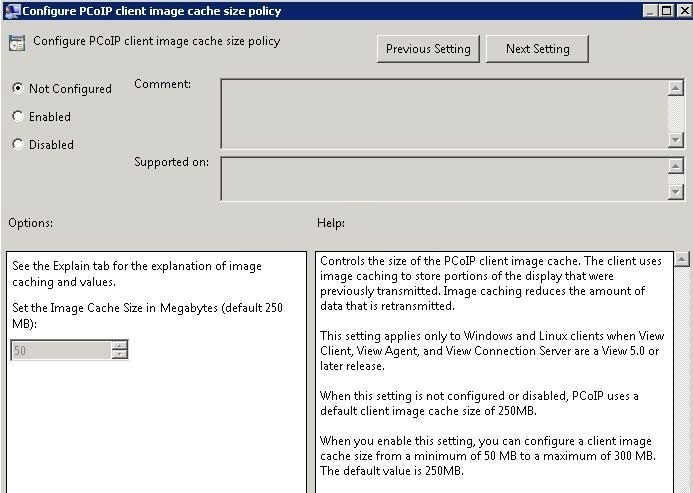The image size is (693, 493).
Task: Select the Enabled radio button
Action: [18, 116]
